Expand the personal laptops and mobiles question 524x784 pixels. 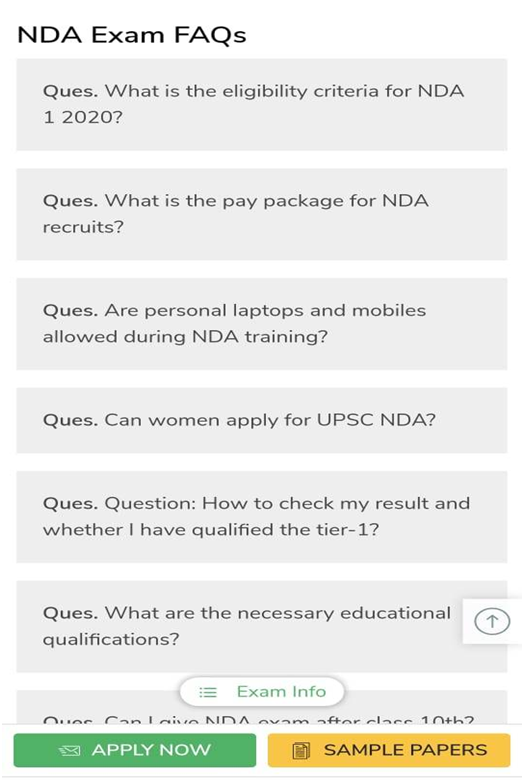pyautogui.click(x=262, y=324)
